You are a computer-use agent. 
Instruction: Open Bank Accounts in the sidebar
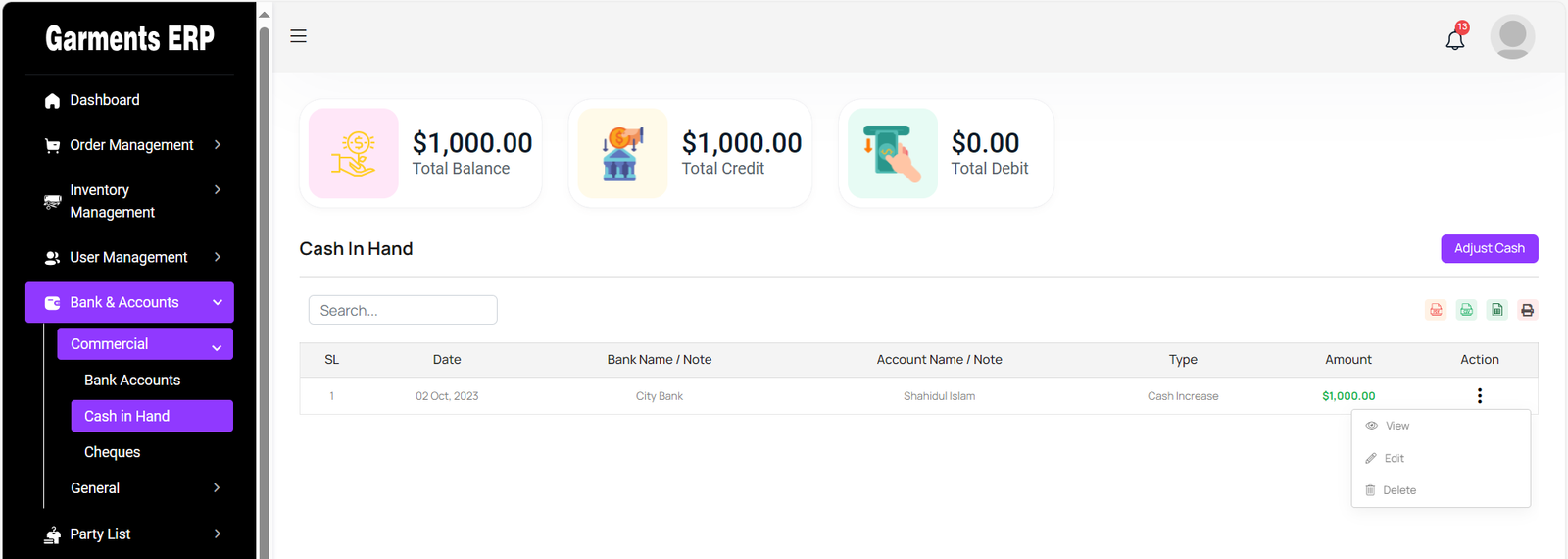coord(132,380)
